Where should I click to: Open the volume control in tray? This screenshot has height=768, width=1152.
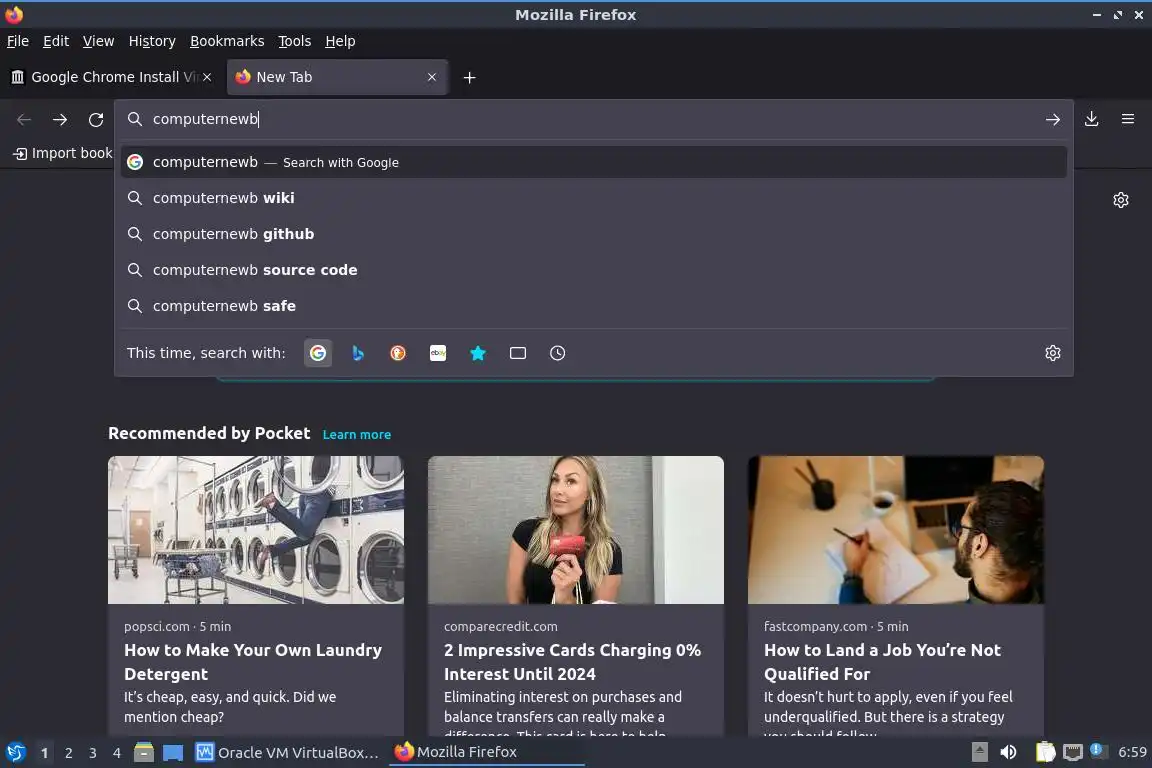[x=1009, y=752]
